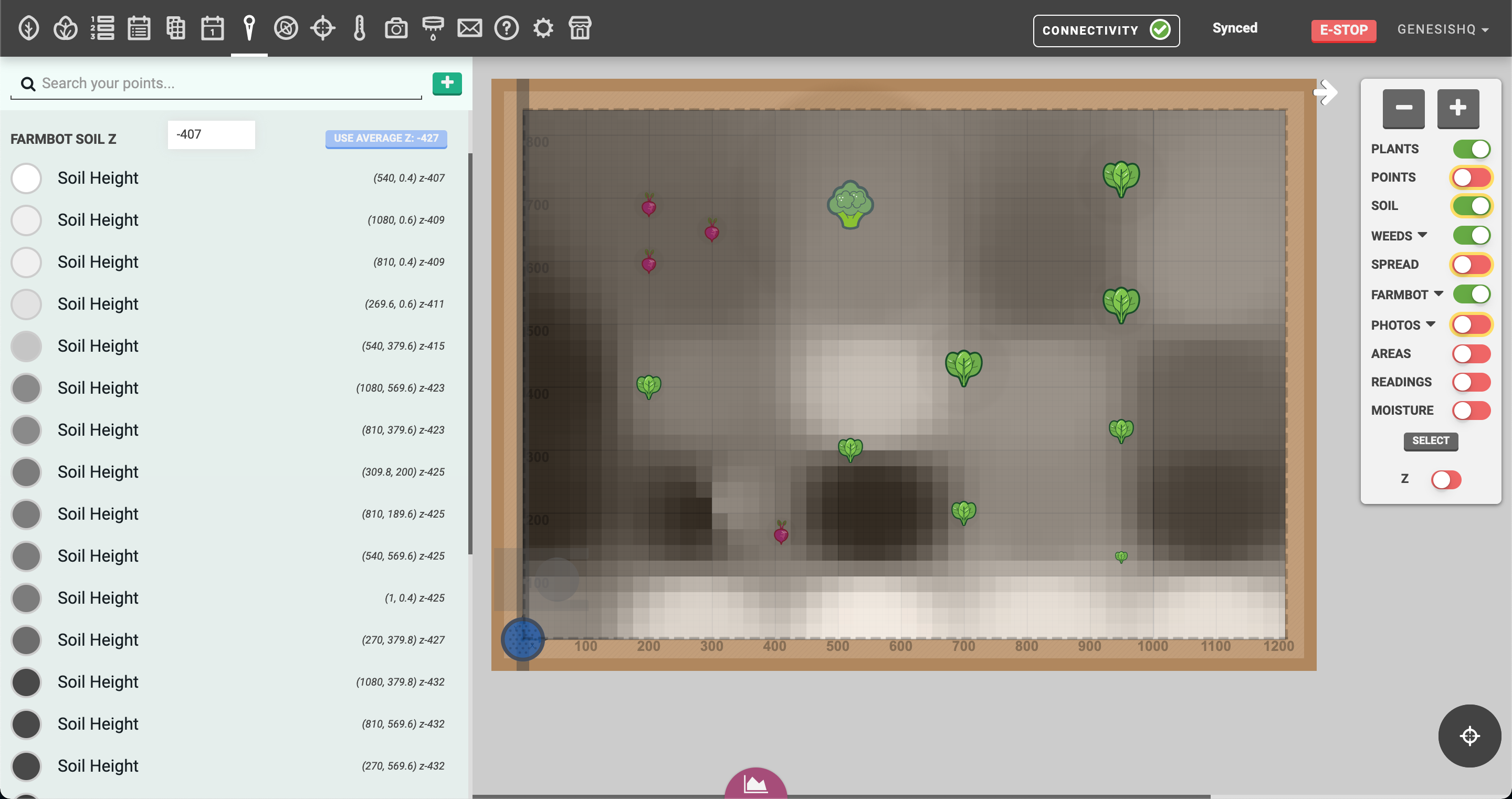This screenshot has width=1512, height=799.
Task: Select the Regimens clipboard icon
Action: pos(139,28)
